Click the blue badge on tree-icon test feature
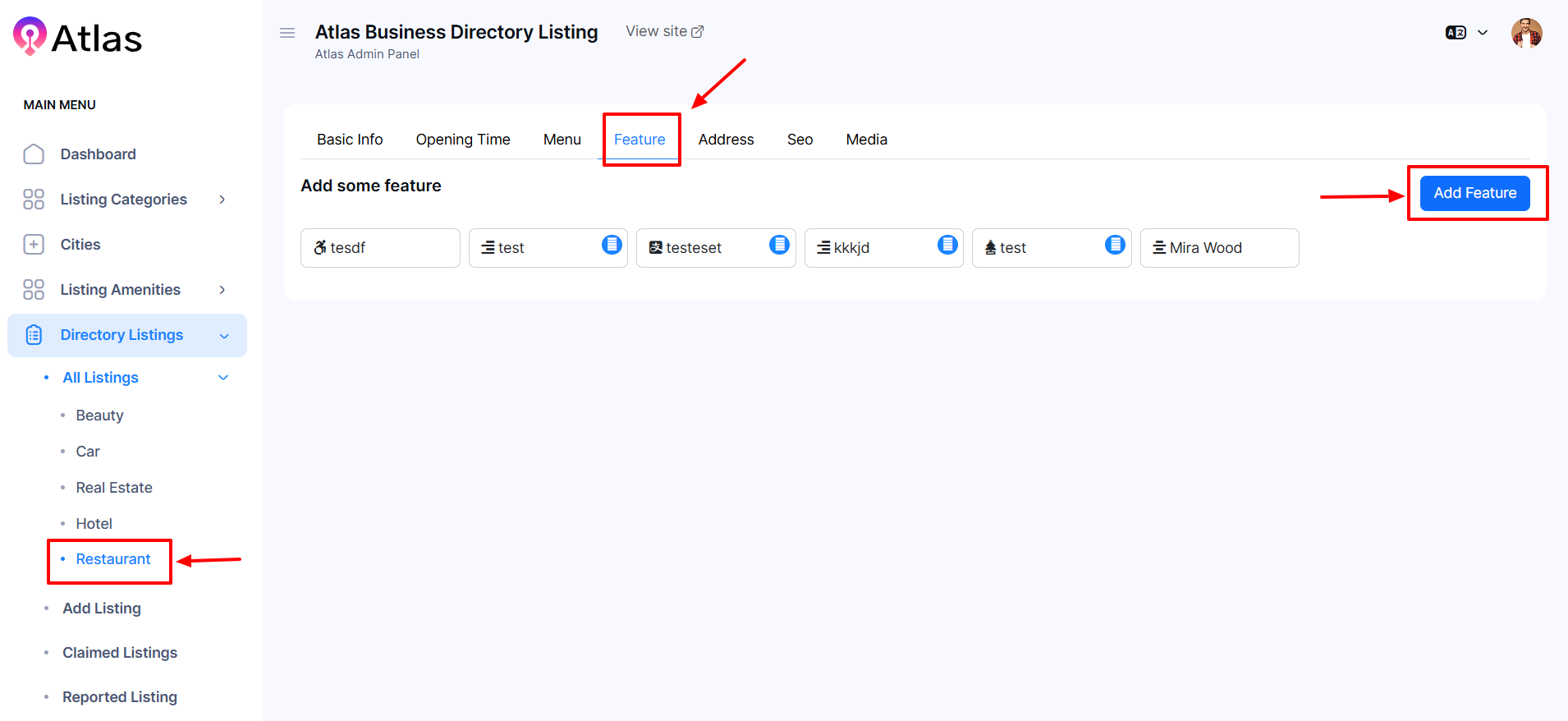The image size is (1568, 721). point(1115,245)
